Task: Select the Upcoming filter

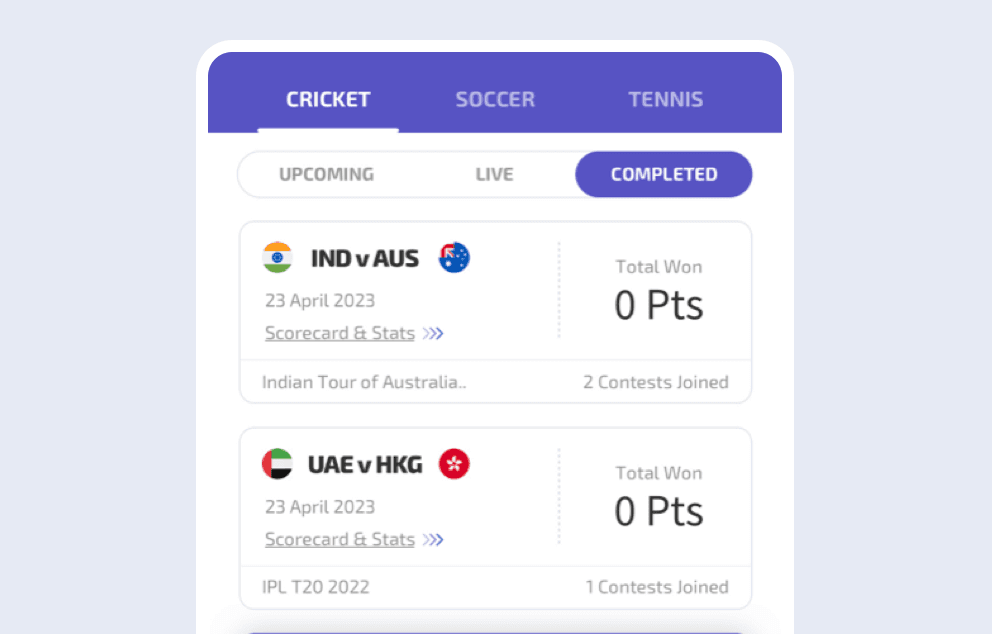Action: tap(327, 174)
